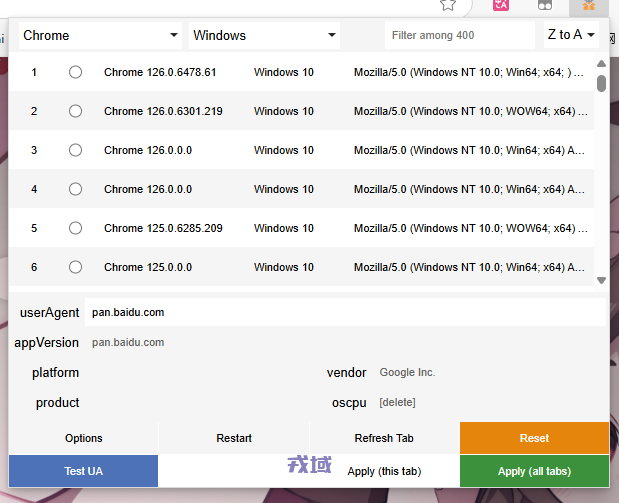This screenshot has width=619, height=503.
Task: Open the Windows OS dropdown
Action: (264, 36)
